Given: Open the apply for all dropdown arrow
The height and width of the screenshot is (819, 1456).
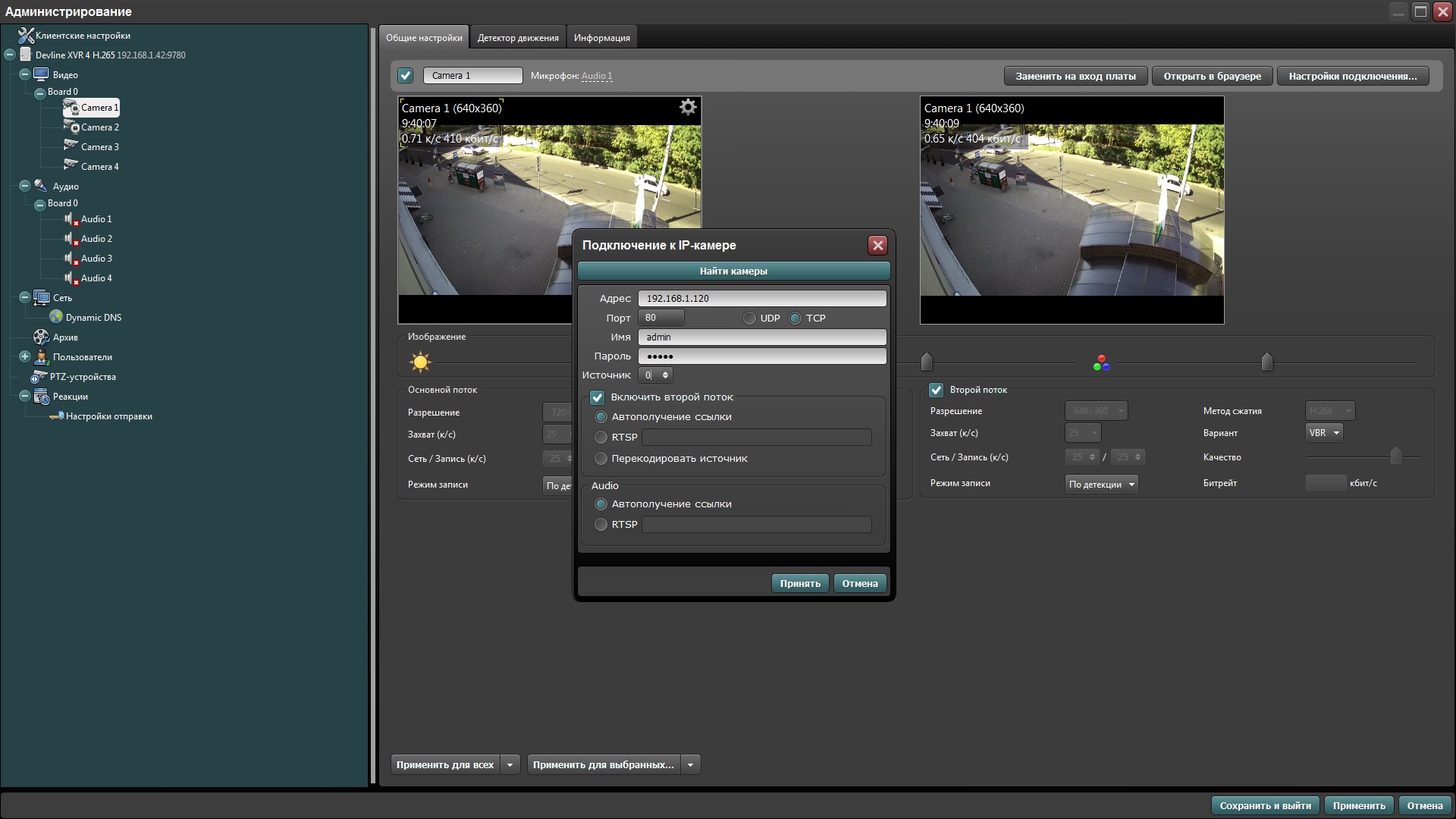Looking at the screenshot, I should coord(510,765).
